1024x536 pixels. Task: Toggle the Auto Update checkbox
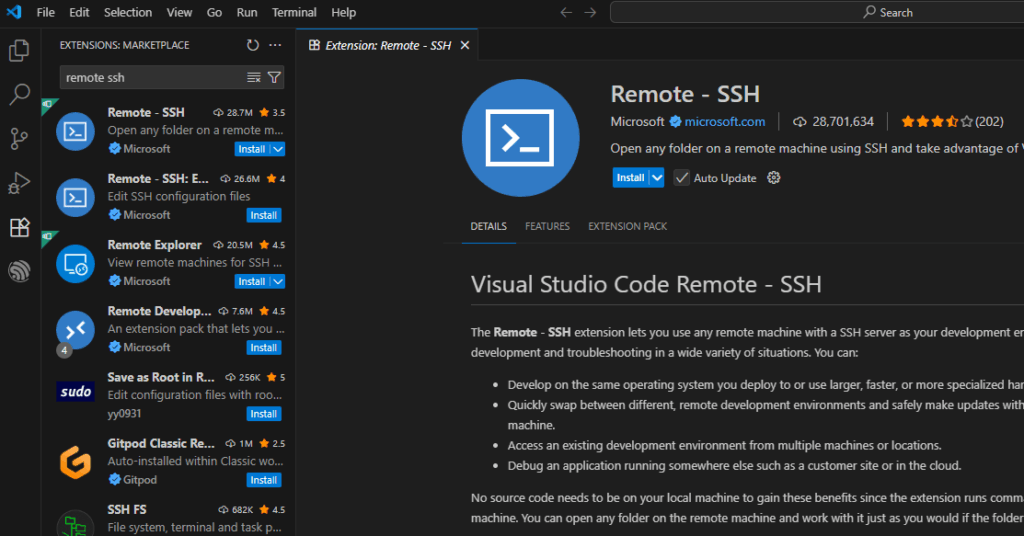681,178
